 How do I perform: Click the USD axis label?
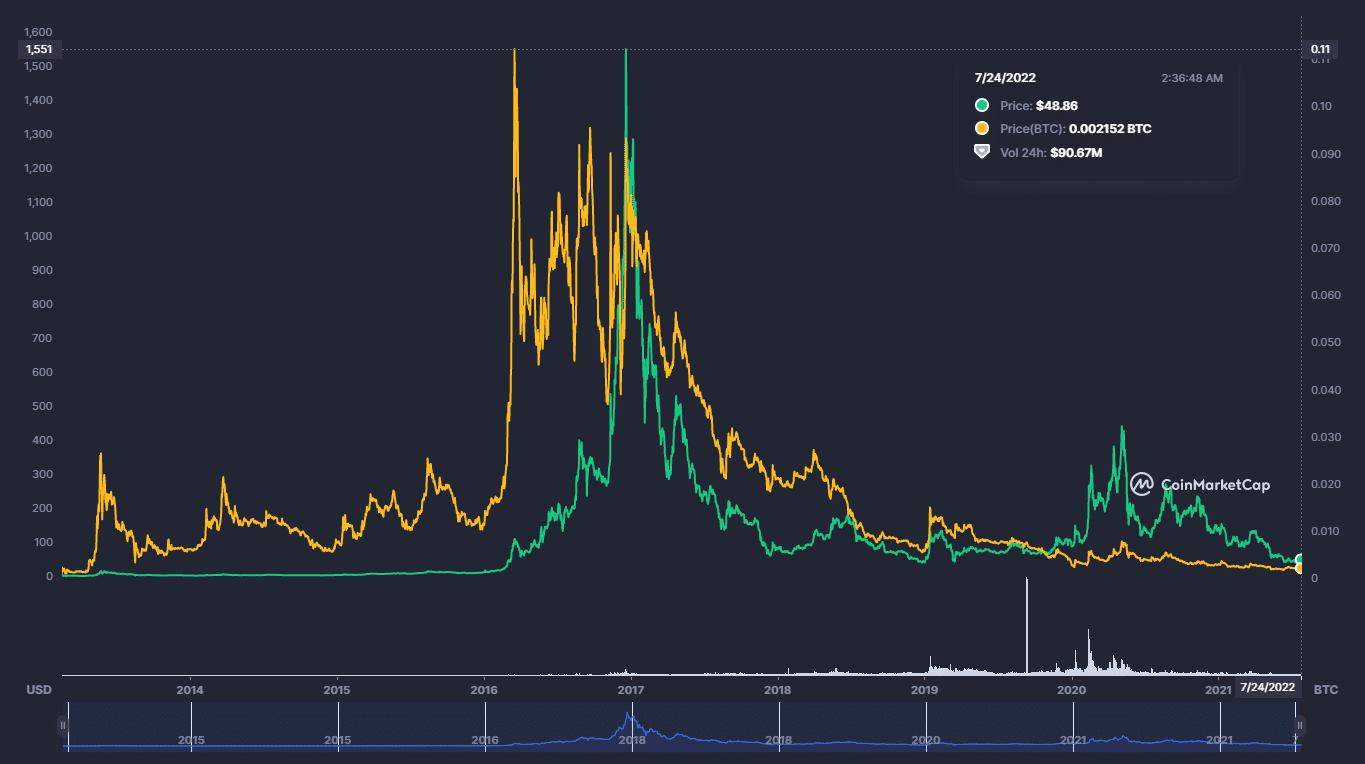pos(39,690)
